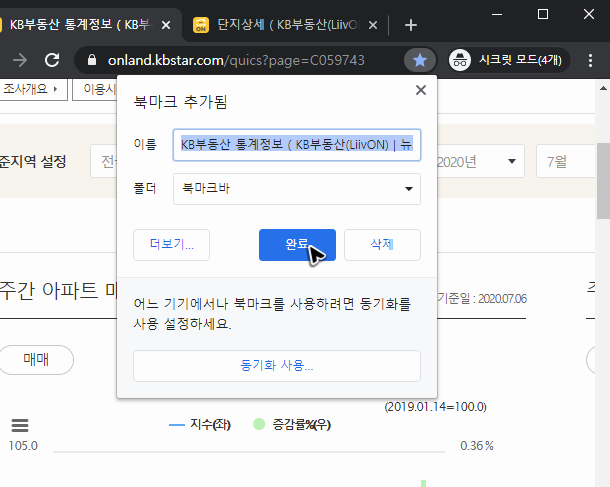Click the page vertical scrollbar thumb
Screen dimensions: 610x487
click(603, 180)
